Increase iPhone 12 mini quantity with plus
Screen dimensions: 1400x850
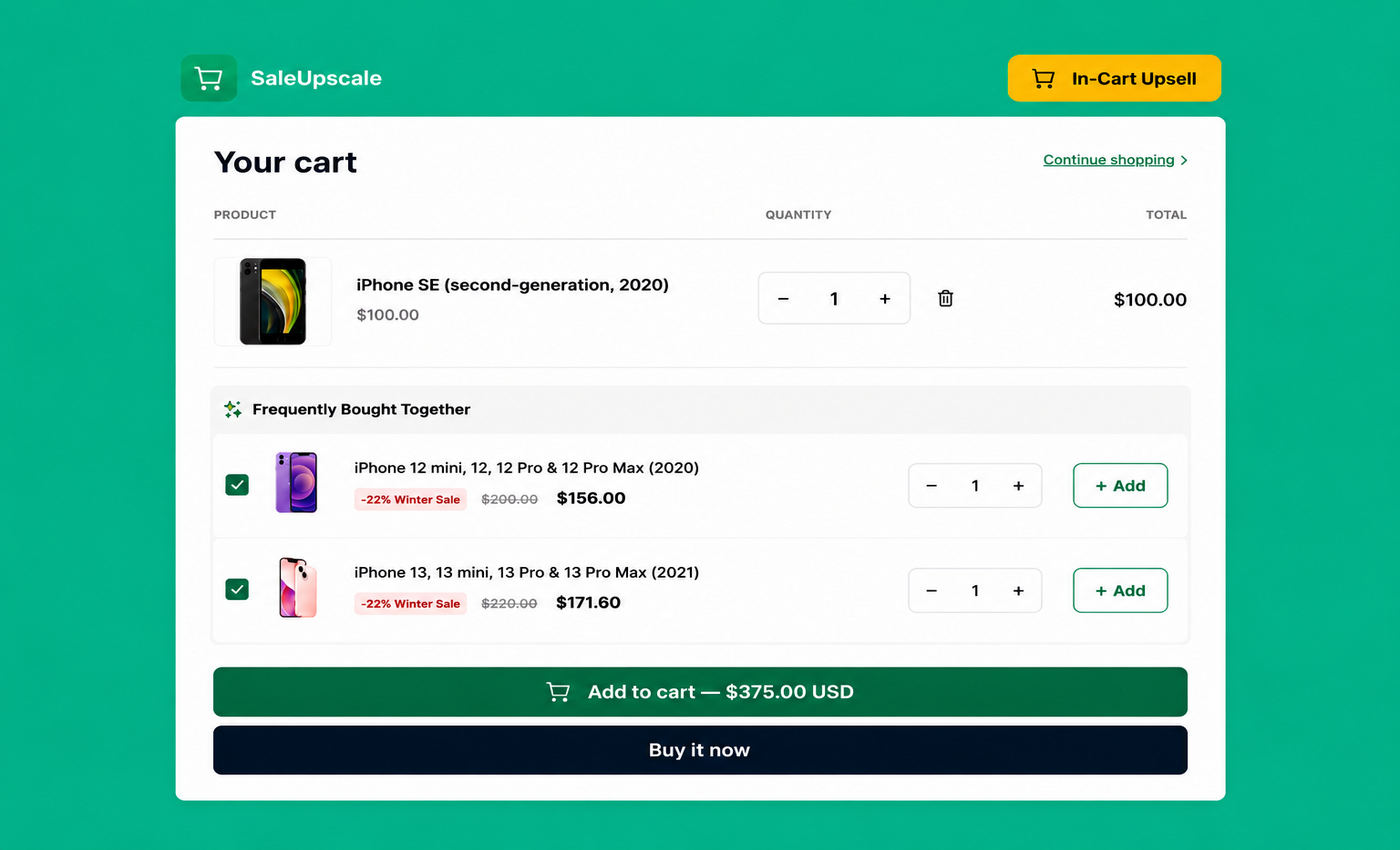click(x=1018, y=486)
